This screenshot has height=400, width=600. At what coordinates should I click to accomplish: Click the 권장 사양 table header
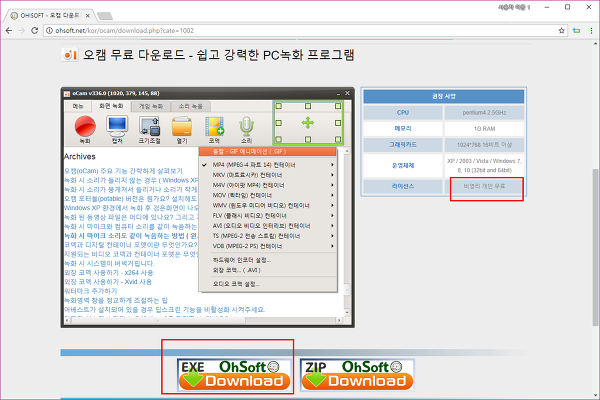444,96
